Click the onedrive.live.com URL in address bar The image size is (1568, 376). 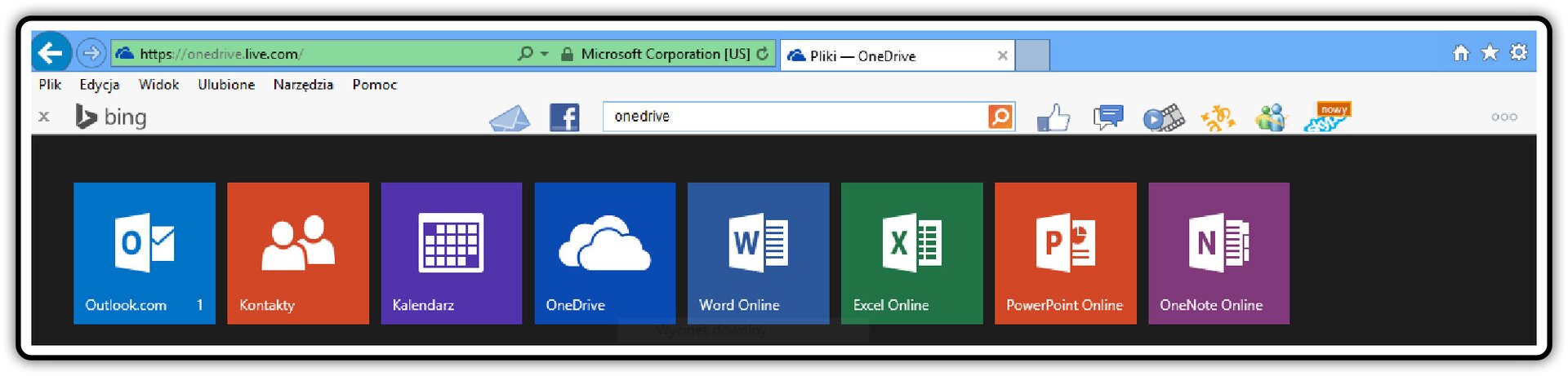pos(221,54)
